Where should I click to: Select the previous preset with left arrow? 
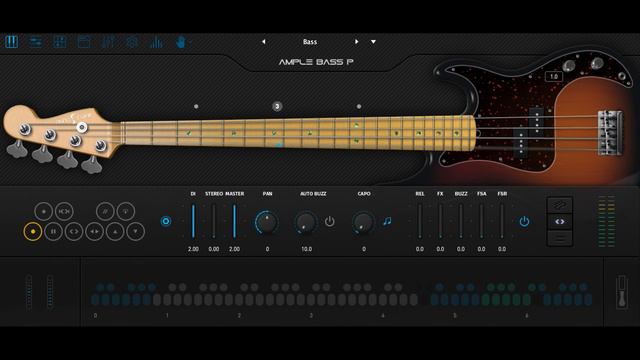click(264, 42)
